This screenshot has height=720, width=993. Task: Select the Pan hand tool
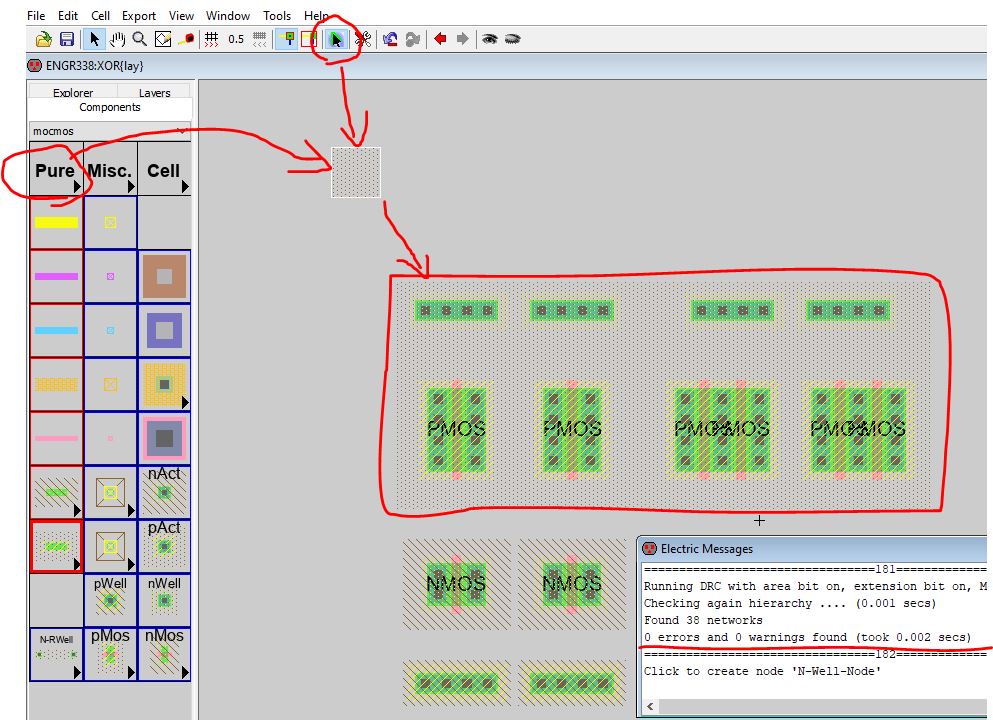117,39
